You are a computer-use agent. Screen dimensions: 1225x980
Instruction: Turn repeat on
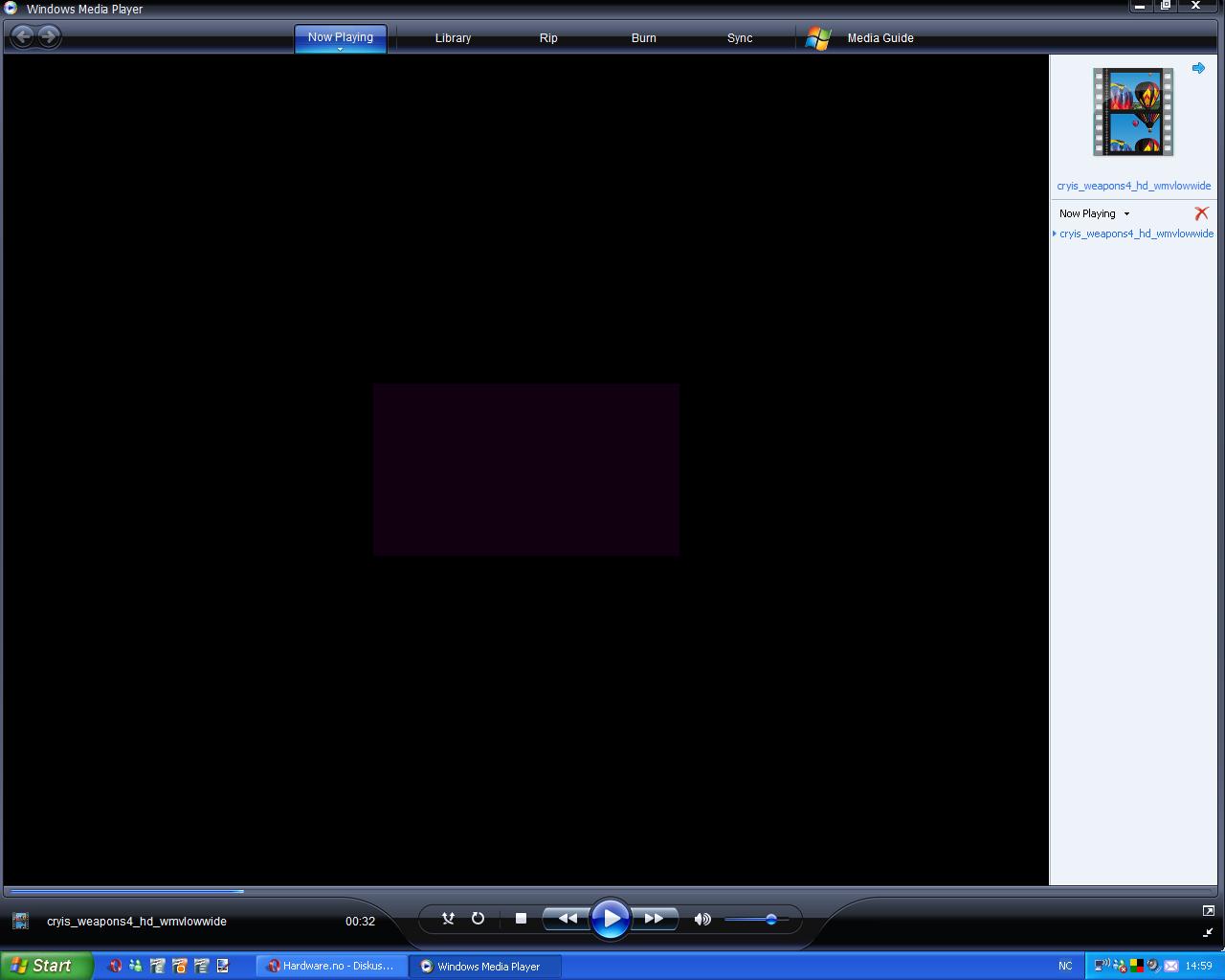[x=478, y=919]
